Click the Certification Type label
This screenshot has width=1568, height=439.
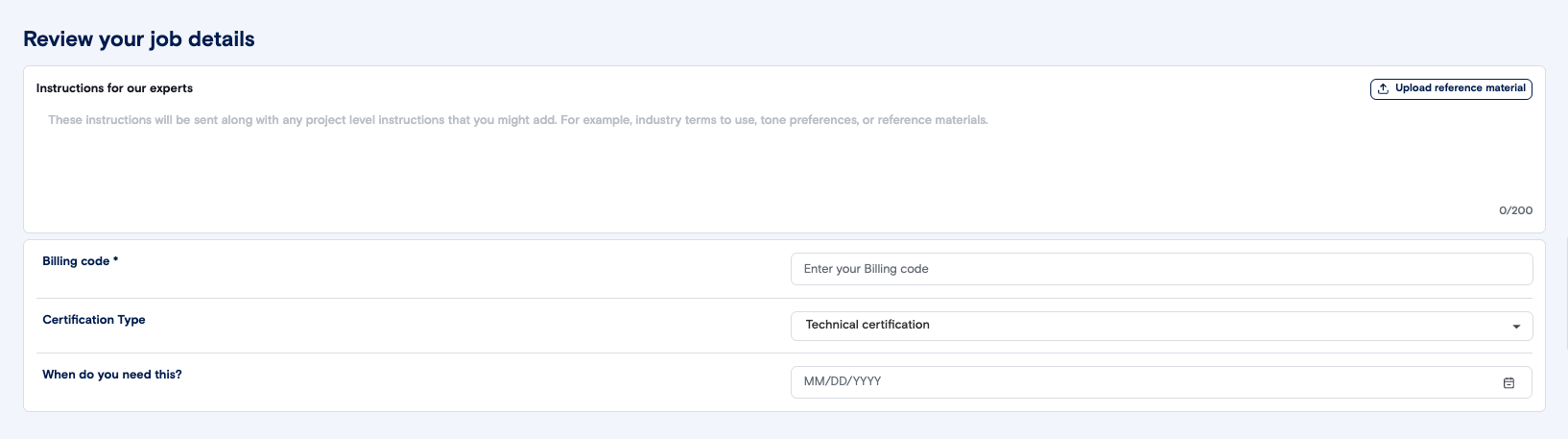coord(94,320)
